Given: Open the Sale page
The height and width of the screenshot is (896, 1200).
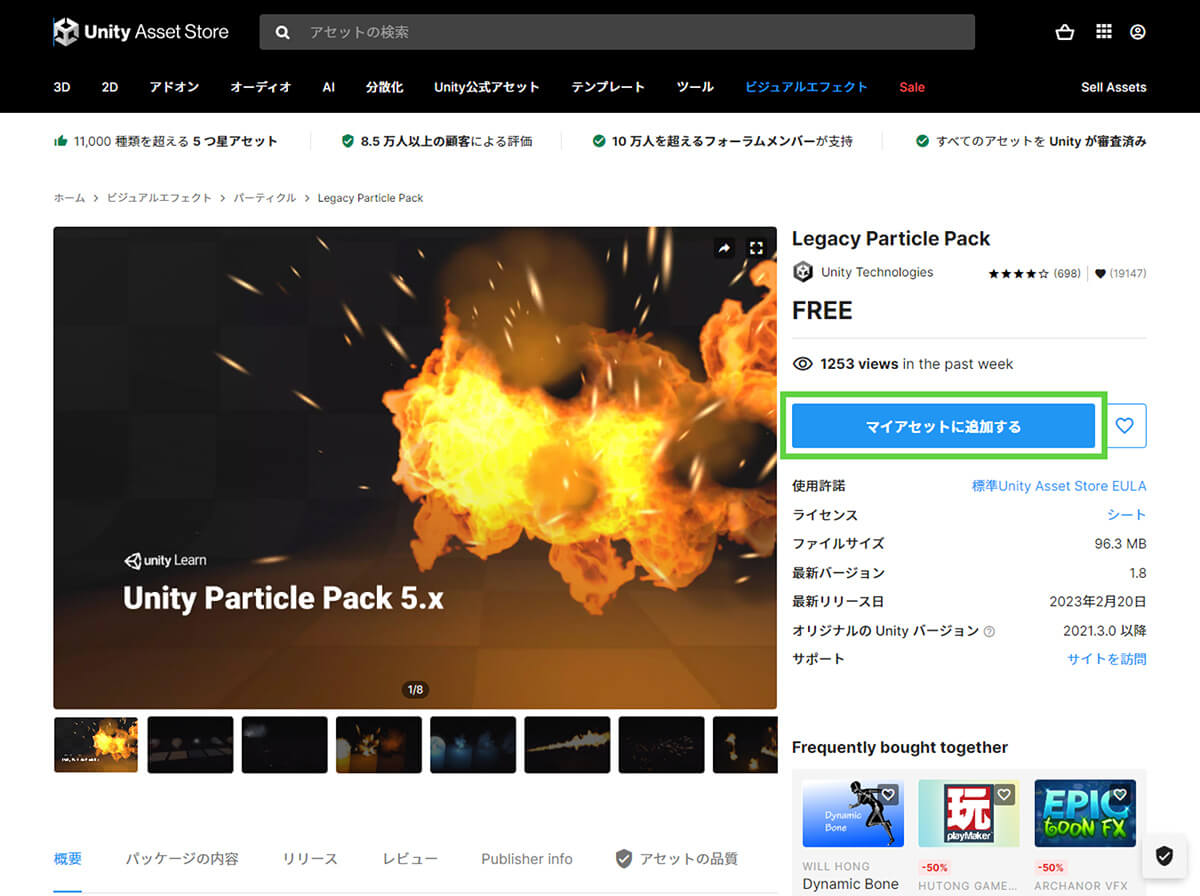Looking at the screenshot, I should 912,87.
